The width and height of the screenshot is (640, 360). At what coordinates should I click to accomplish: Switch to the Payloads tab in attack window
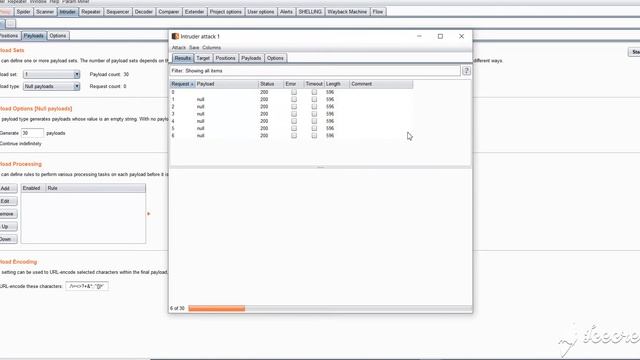pos(251,58)
